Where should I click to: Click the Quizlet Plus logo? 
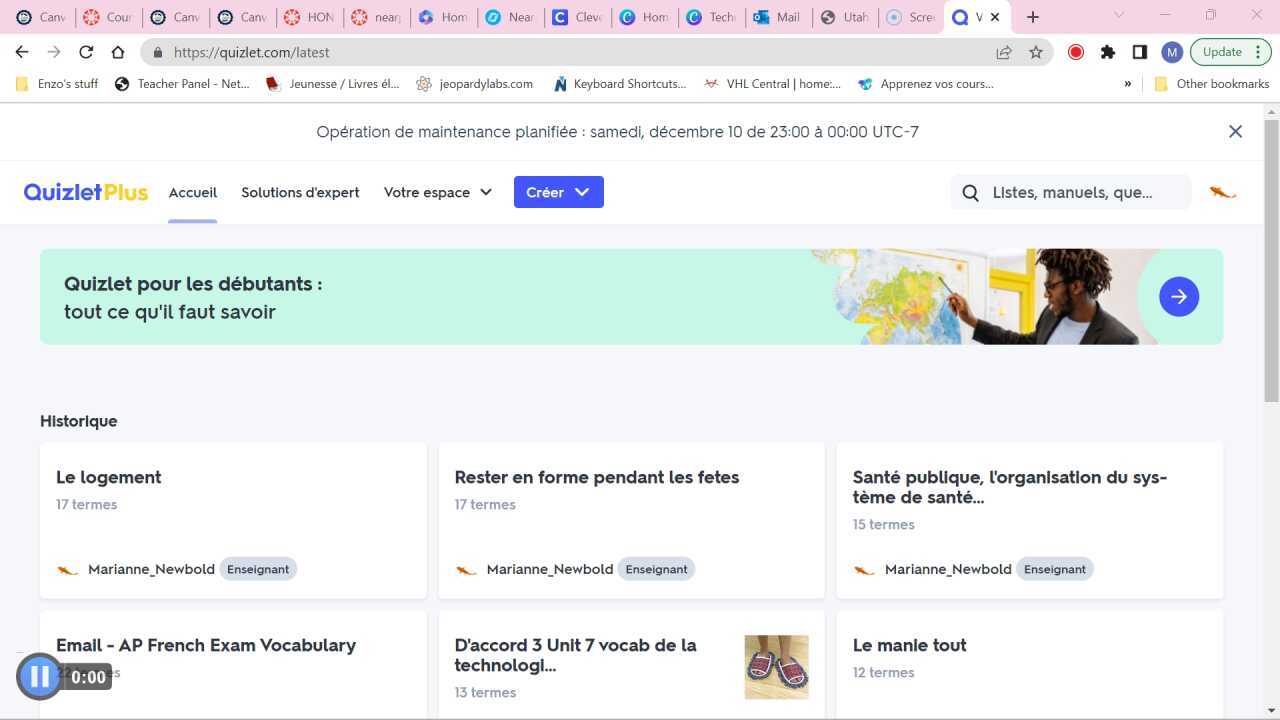click(85, 192)
